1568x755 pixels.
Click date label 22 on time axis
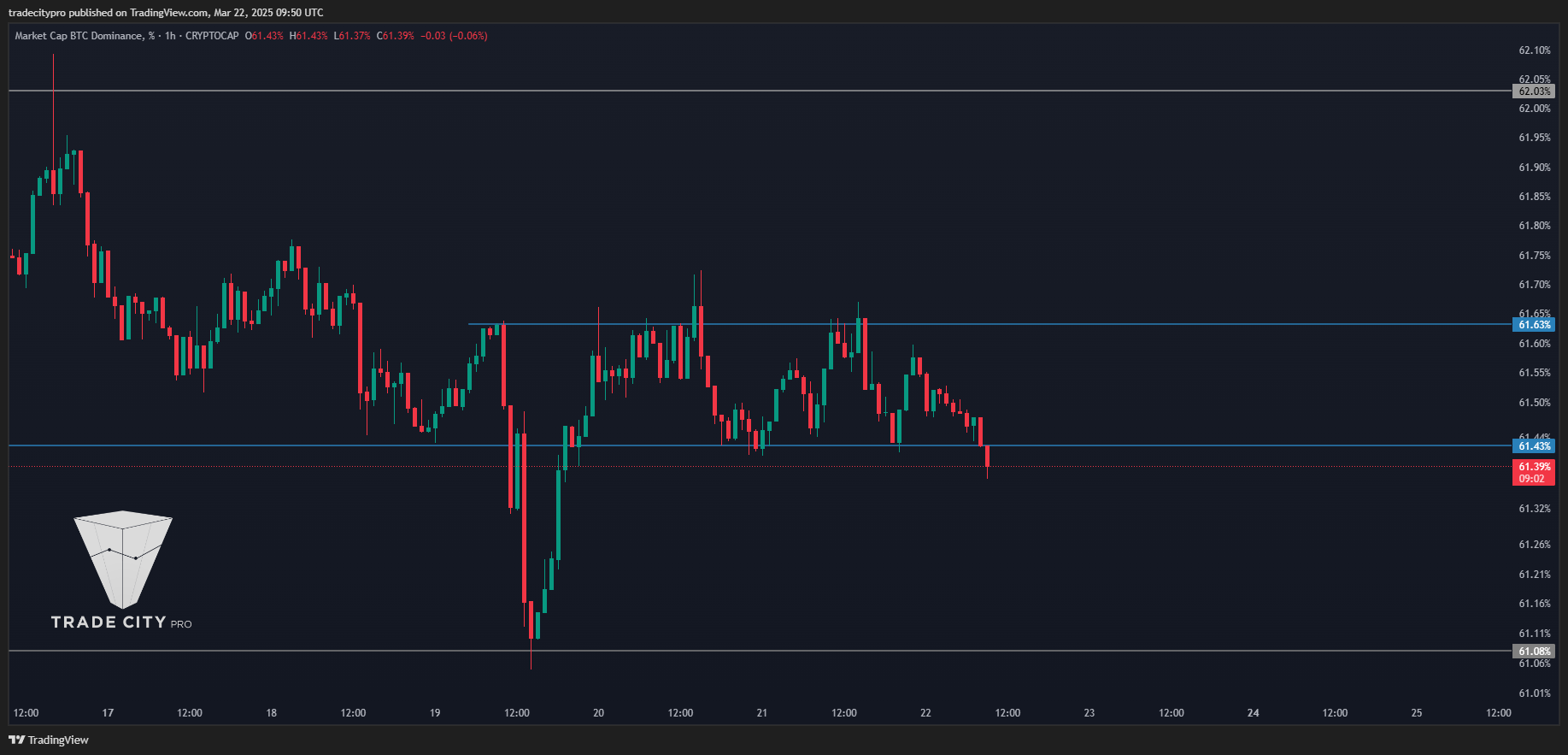tap(925, 713)
